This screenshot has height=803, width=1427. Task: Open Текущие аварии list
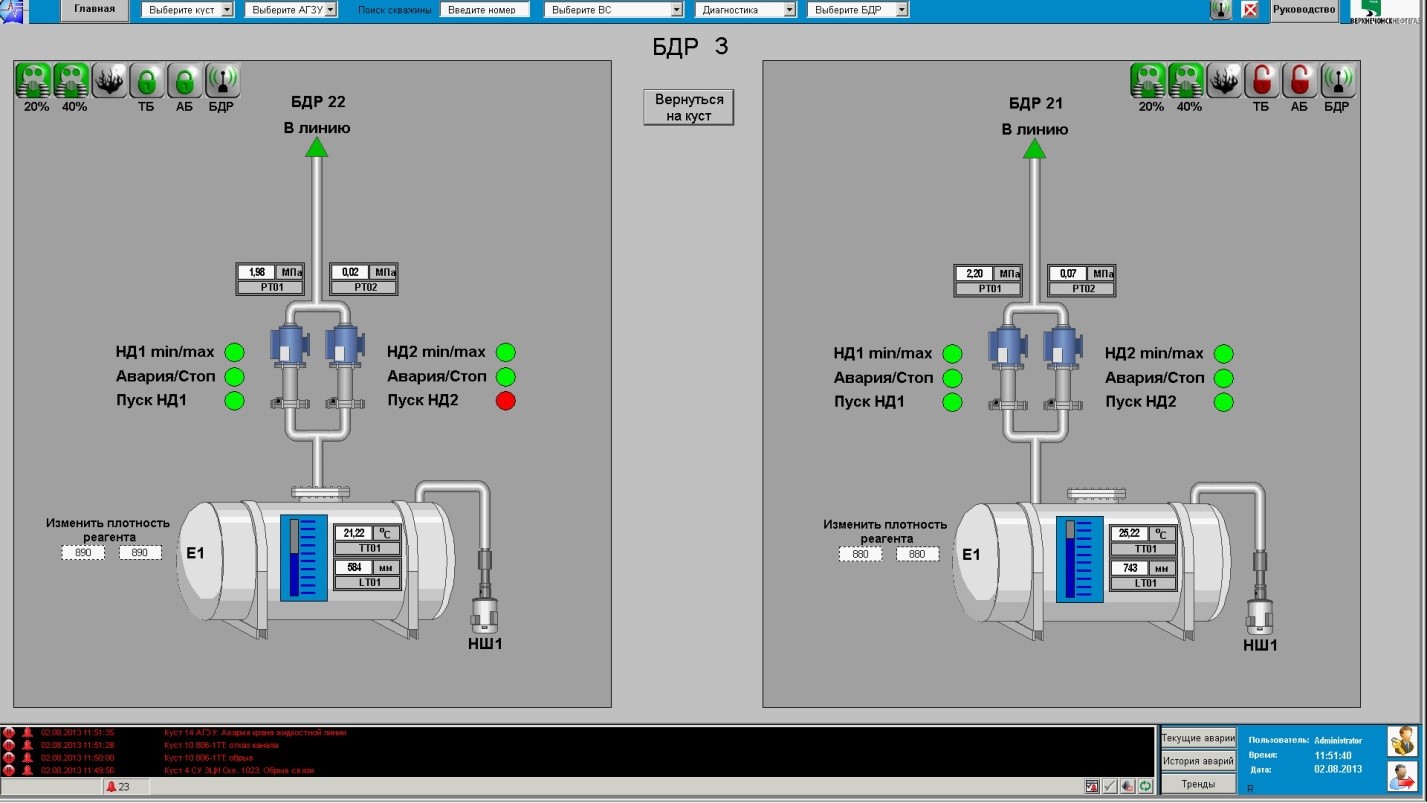(1198, 738)
